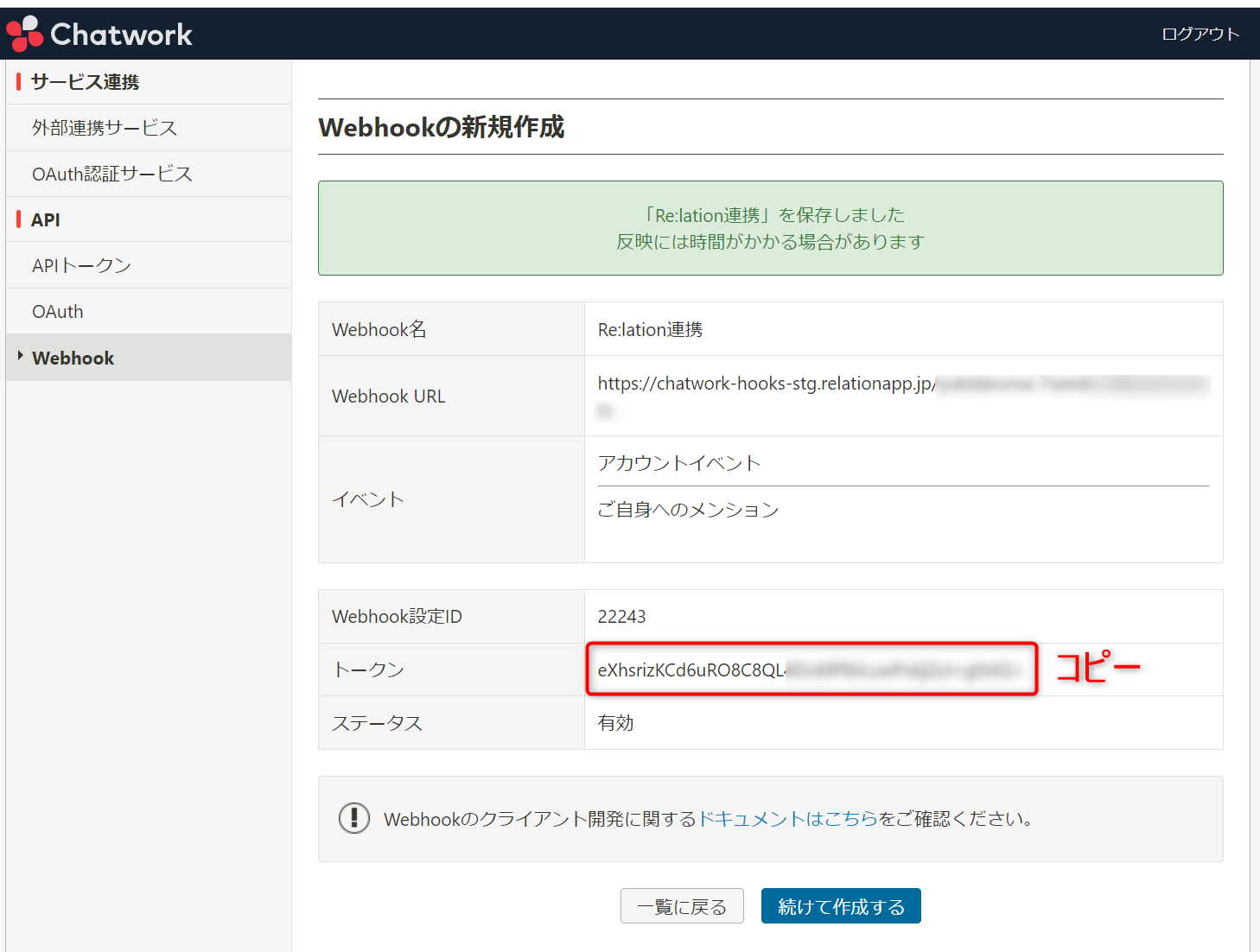Click the ログアウト logout link
This screenshot has height=952, width=1260.
pyautogui.click(x=1200, y=34)
